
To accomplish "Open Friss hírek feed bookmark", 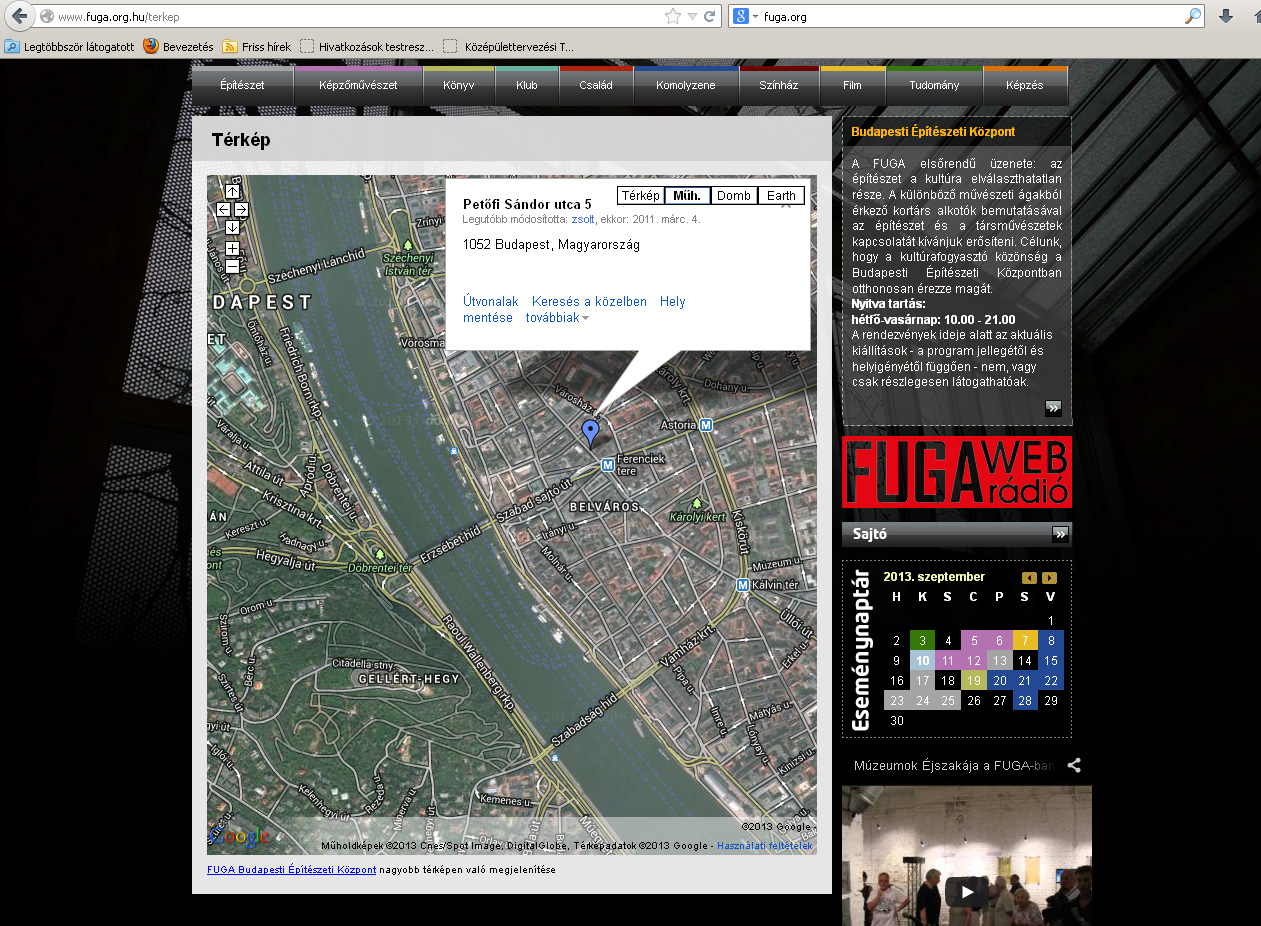I will 256,46.
